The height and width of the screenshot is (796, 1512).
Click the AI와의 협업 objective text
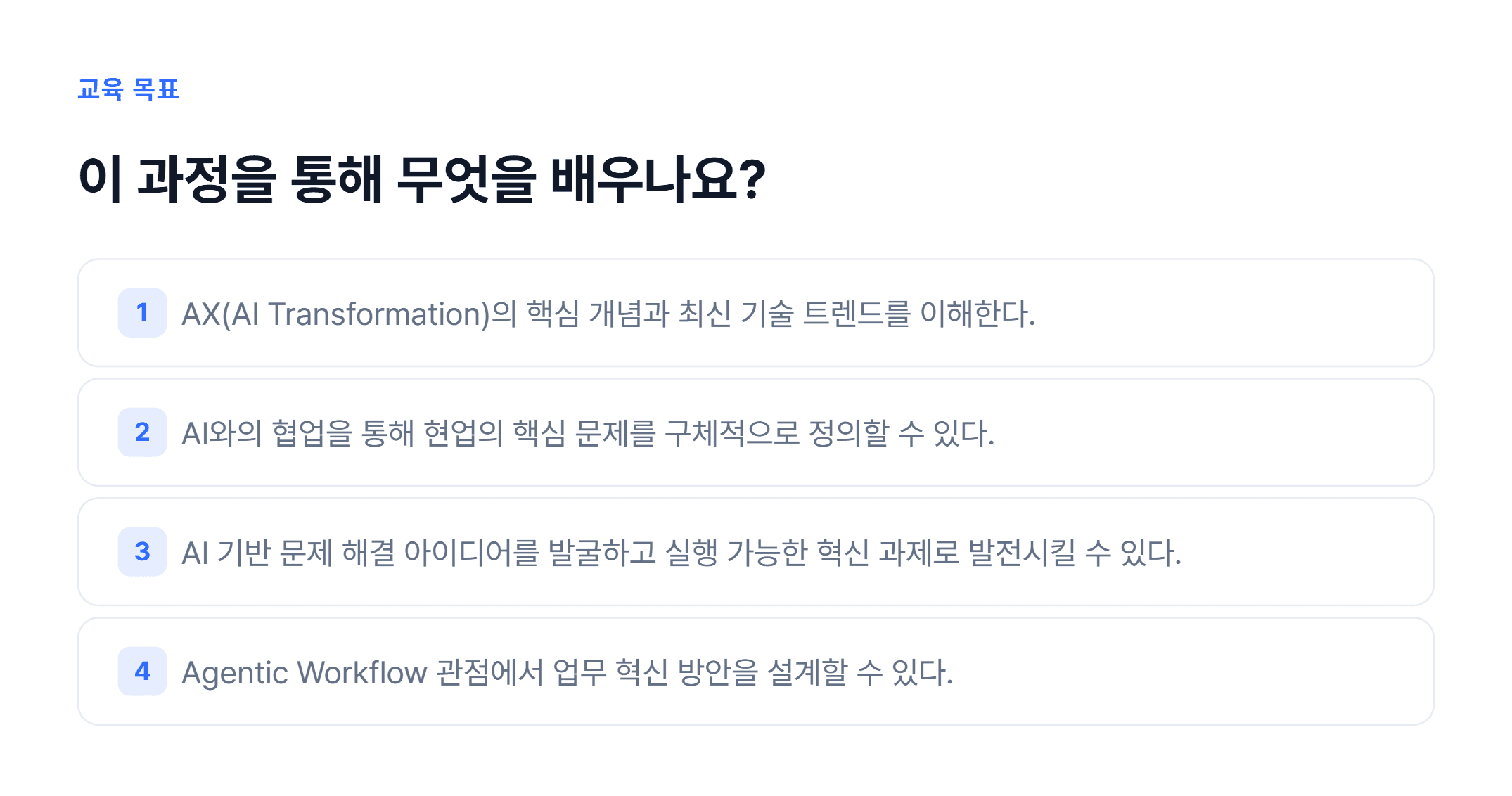pos(588,433)
